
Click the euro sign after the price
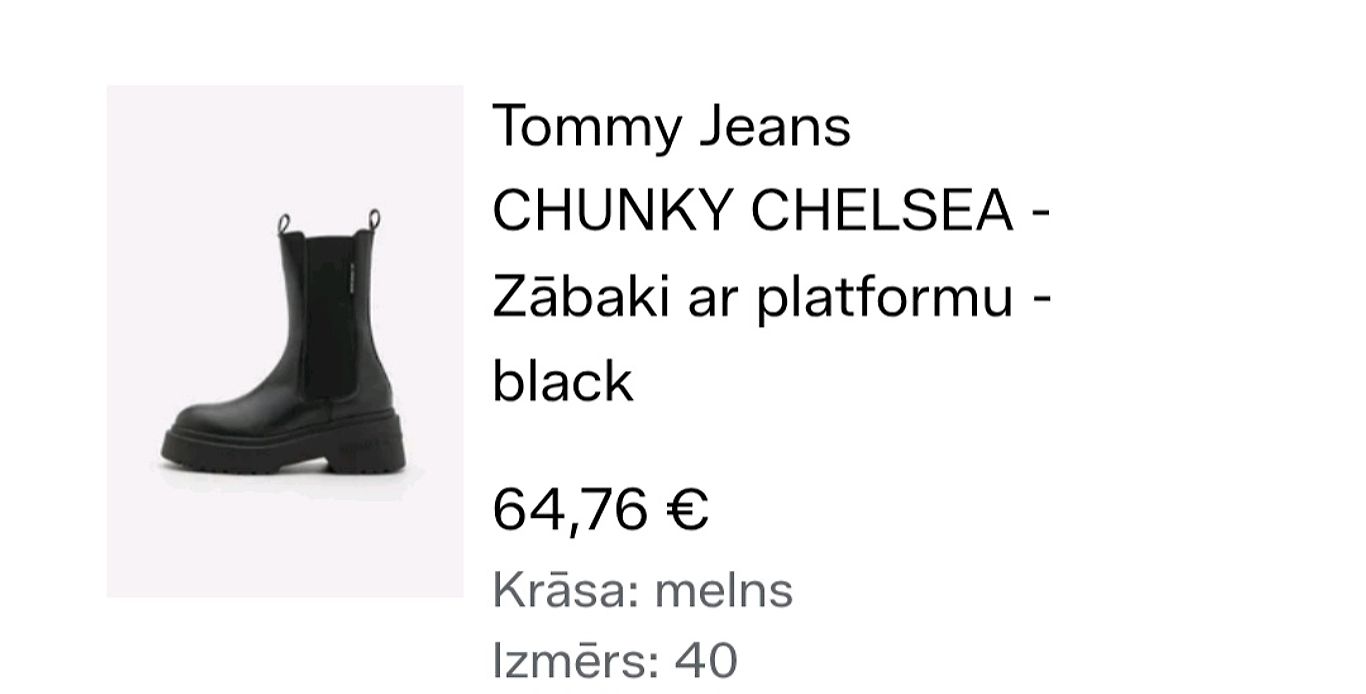click(686, 509)
